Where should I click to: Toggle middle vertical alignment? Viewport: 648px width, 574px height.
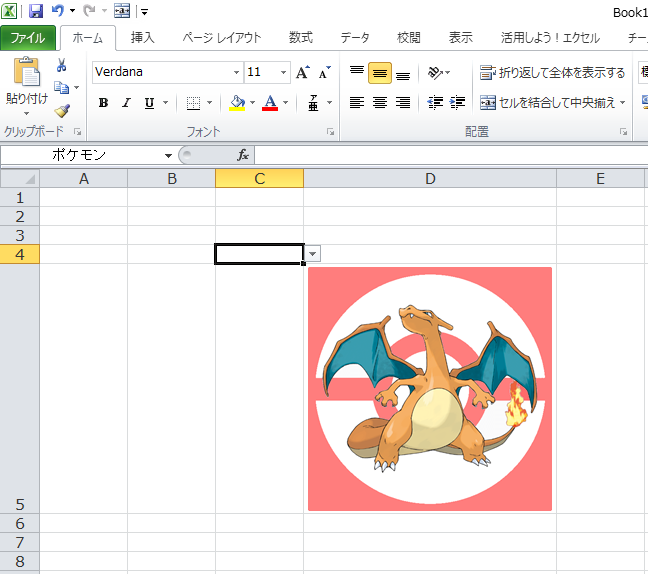coord(380,73)
